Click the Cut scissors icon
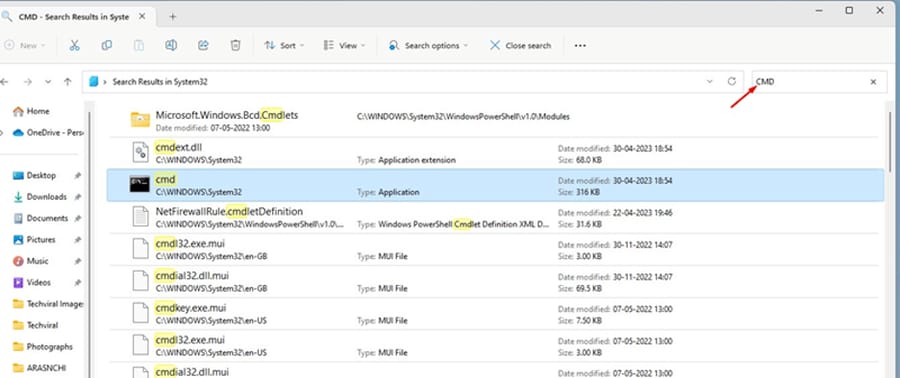The height and width of the screenshot is (378, 900). [75, 45]
